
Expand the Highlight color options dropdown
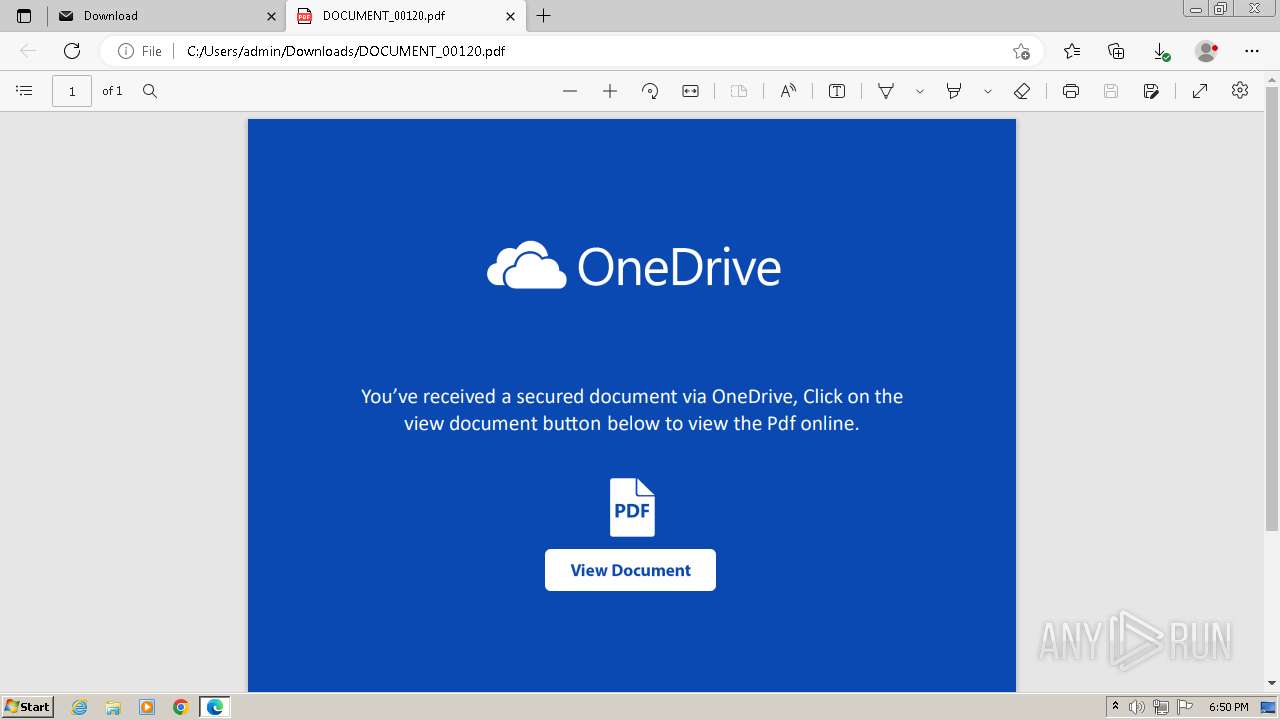[987, 91]
